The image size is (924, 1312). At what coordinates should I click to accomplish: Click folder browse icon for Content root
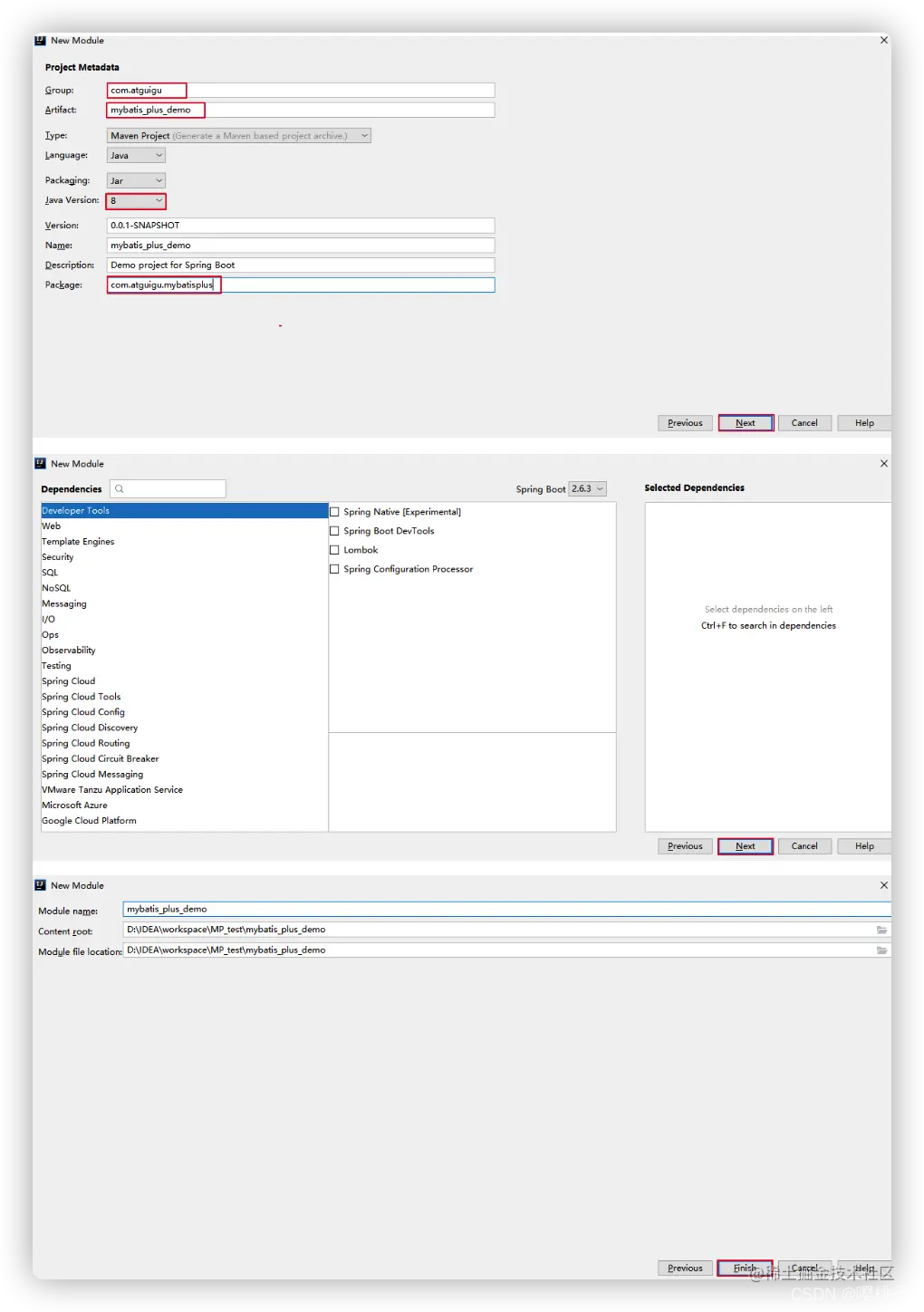point(881,930)
